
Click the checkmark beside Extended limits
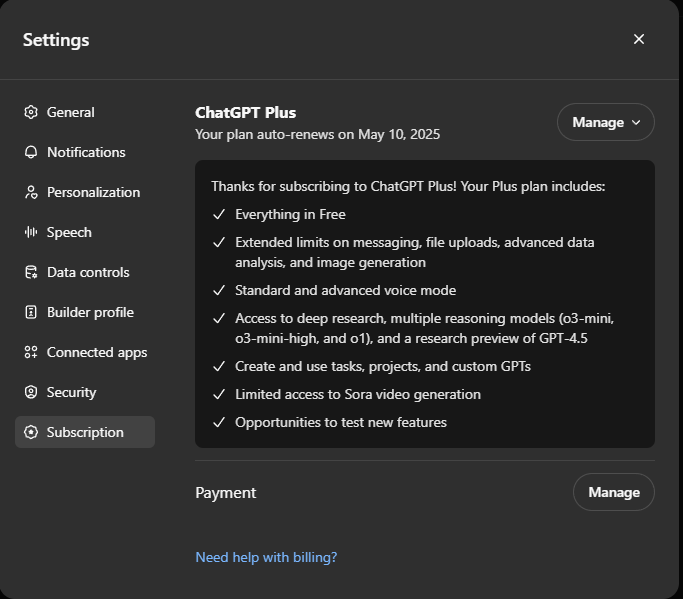coord(219,242)
